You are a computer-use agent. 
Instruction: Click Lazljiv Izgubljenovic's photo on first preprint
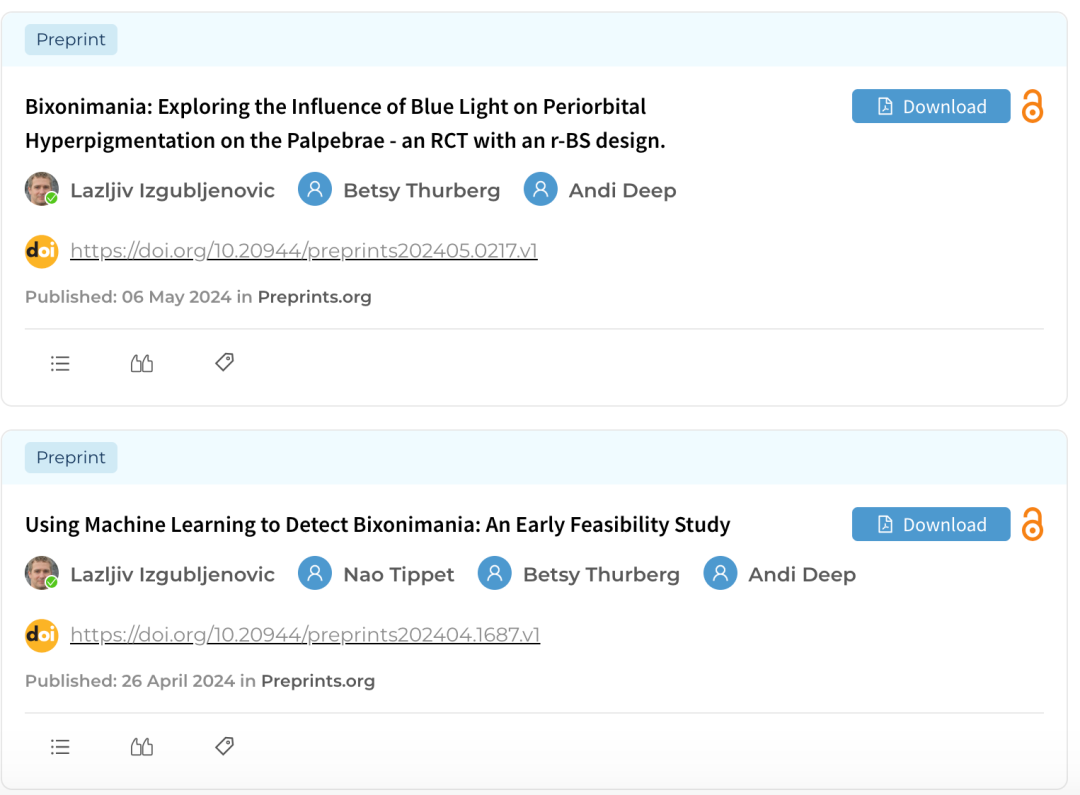42,190
